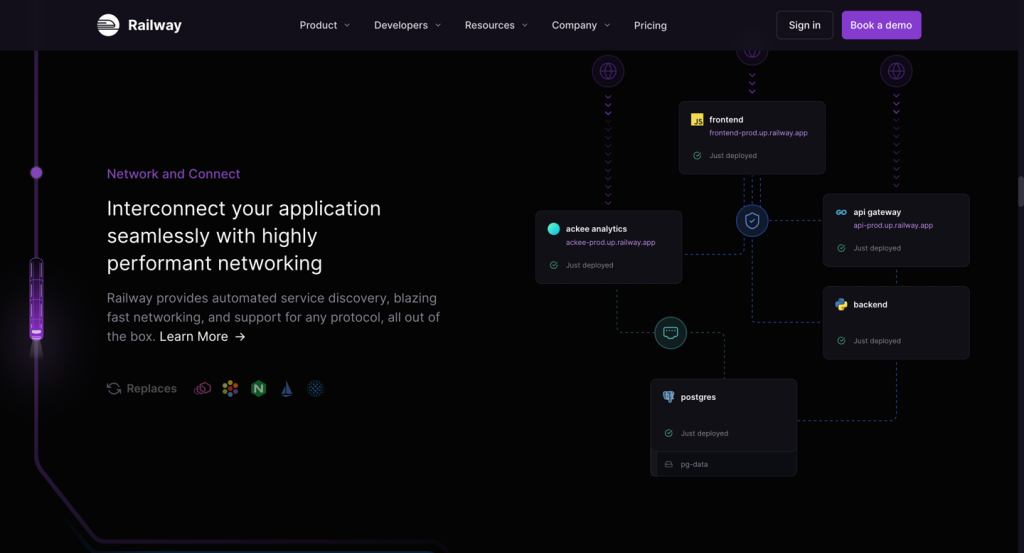Open api-prod.up.railway.app link

point(893,225)
